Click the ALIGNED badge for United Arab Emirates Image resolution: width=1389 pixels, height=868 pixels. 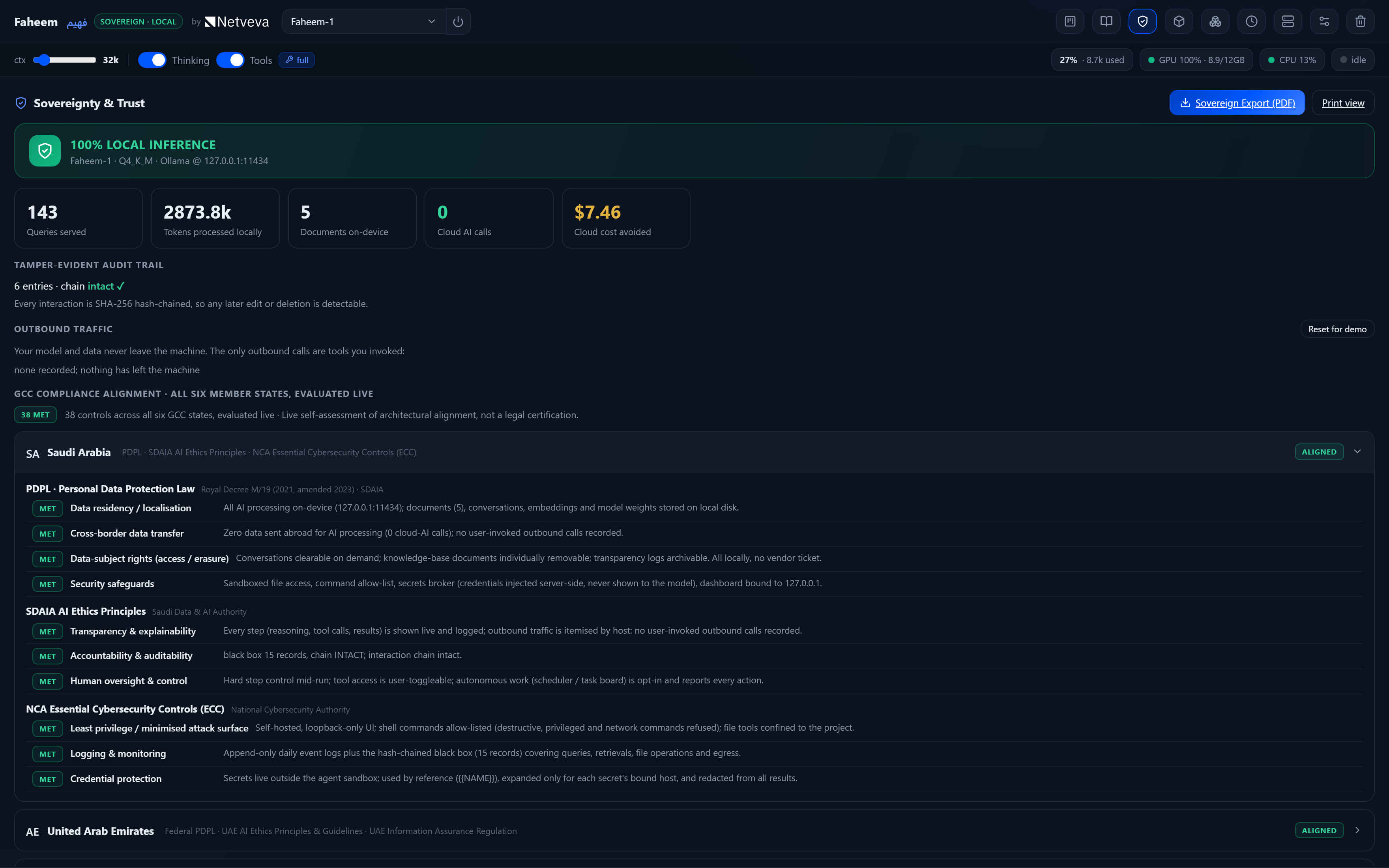pos(1319,831)
